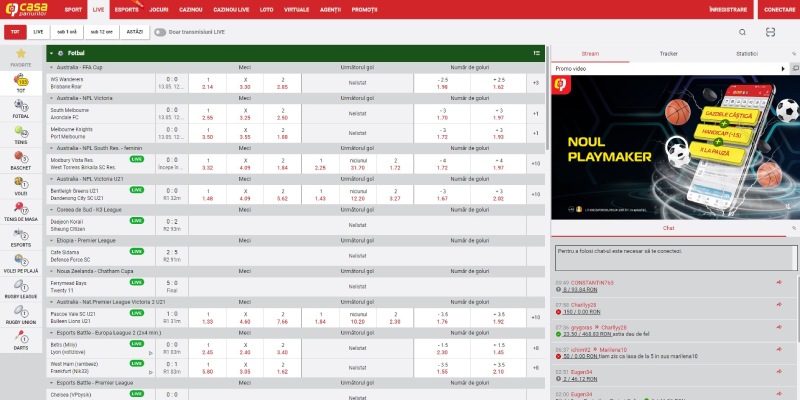Click Promo video play arrow
The image size is (800, 400).
pos(783,68)
